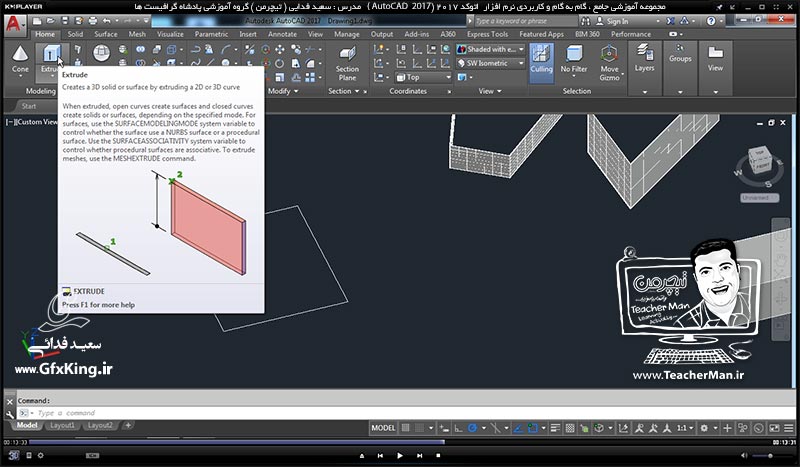The width and height of the screenshot is (800, 467).
Task: Stop video playback in KMPlayer
Action: [x=438, y=455]
